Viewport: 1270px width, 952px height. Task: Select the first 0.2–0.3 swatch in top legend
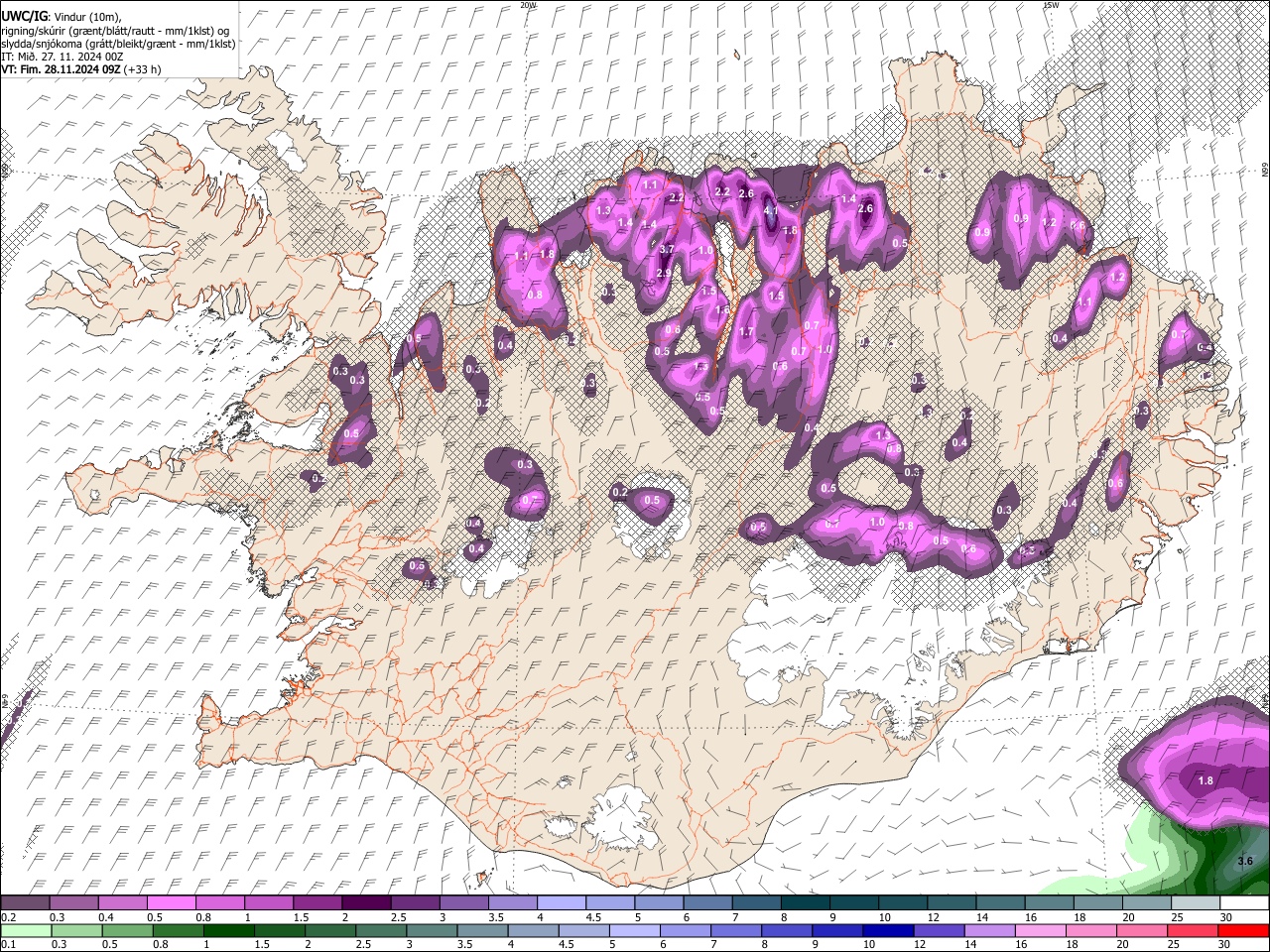tap(26, 903)
